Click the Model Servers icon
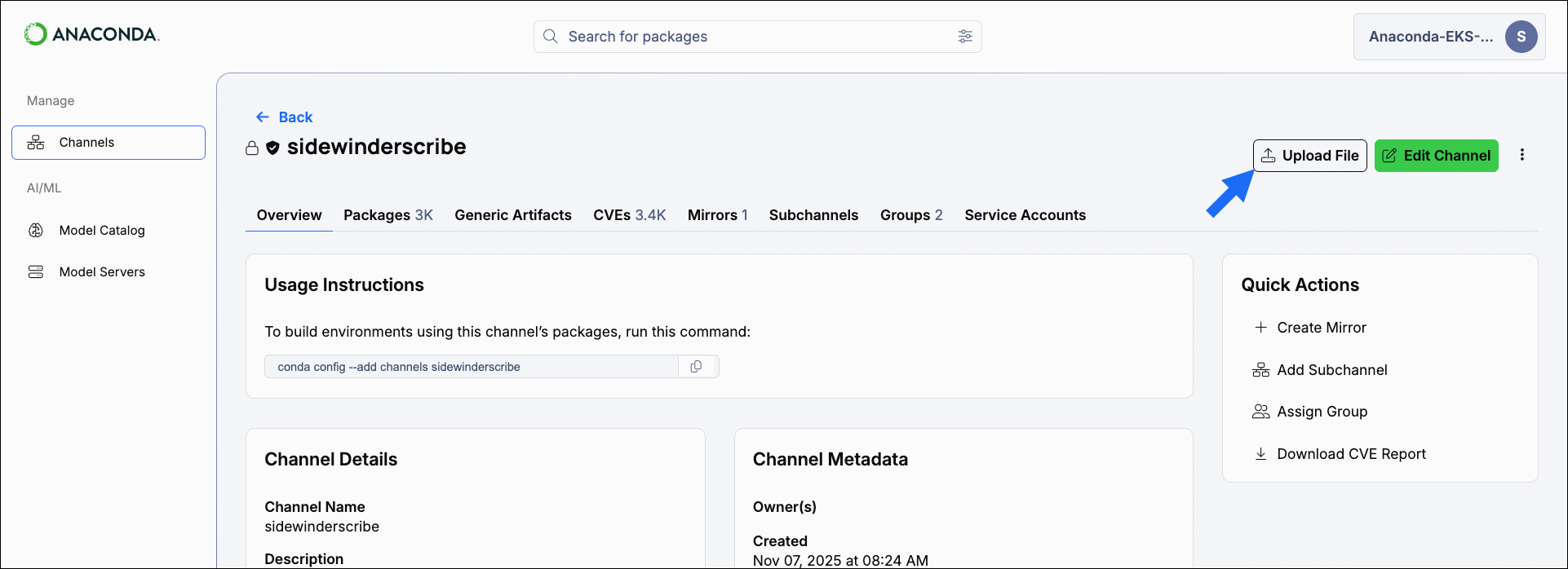The width and height of the screenshot is (1568, 569). 36,272
